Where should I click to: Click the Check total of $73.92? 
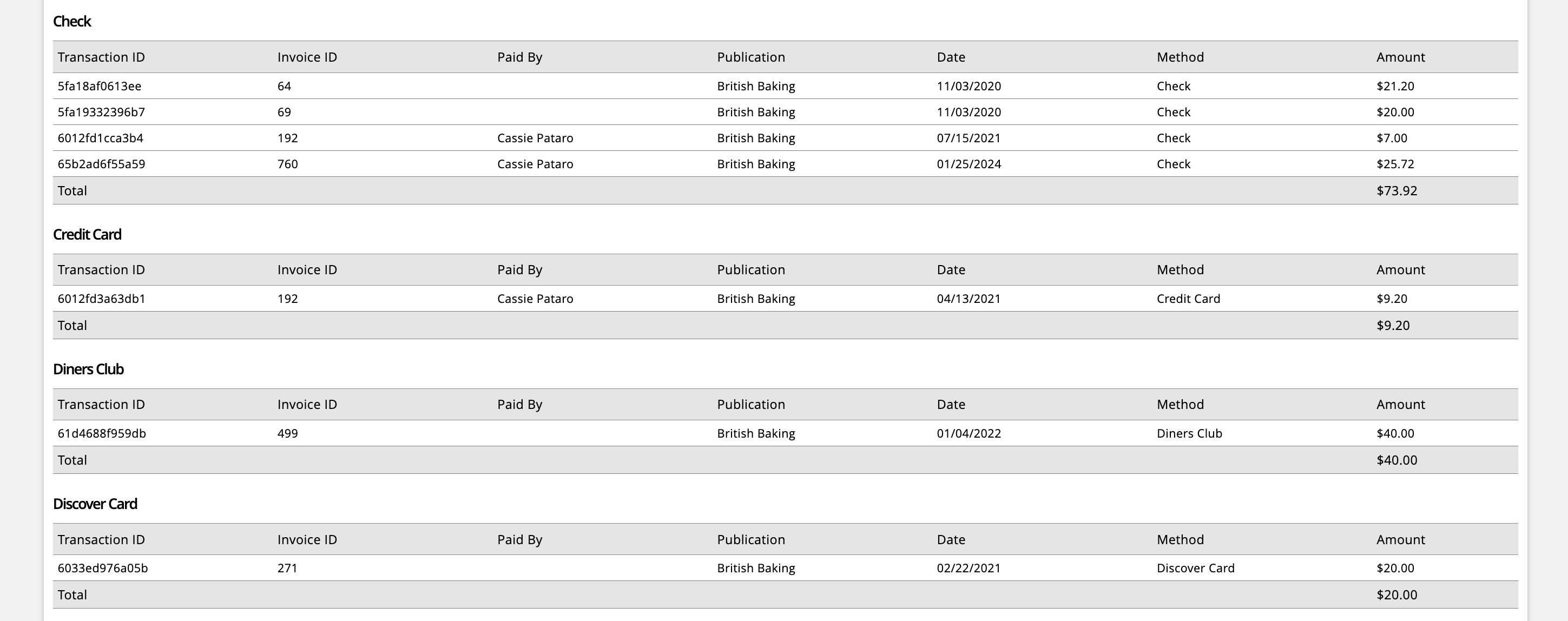pyautogui.click(x=1396, y=190)
